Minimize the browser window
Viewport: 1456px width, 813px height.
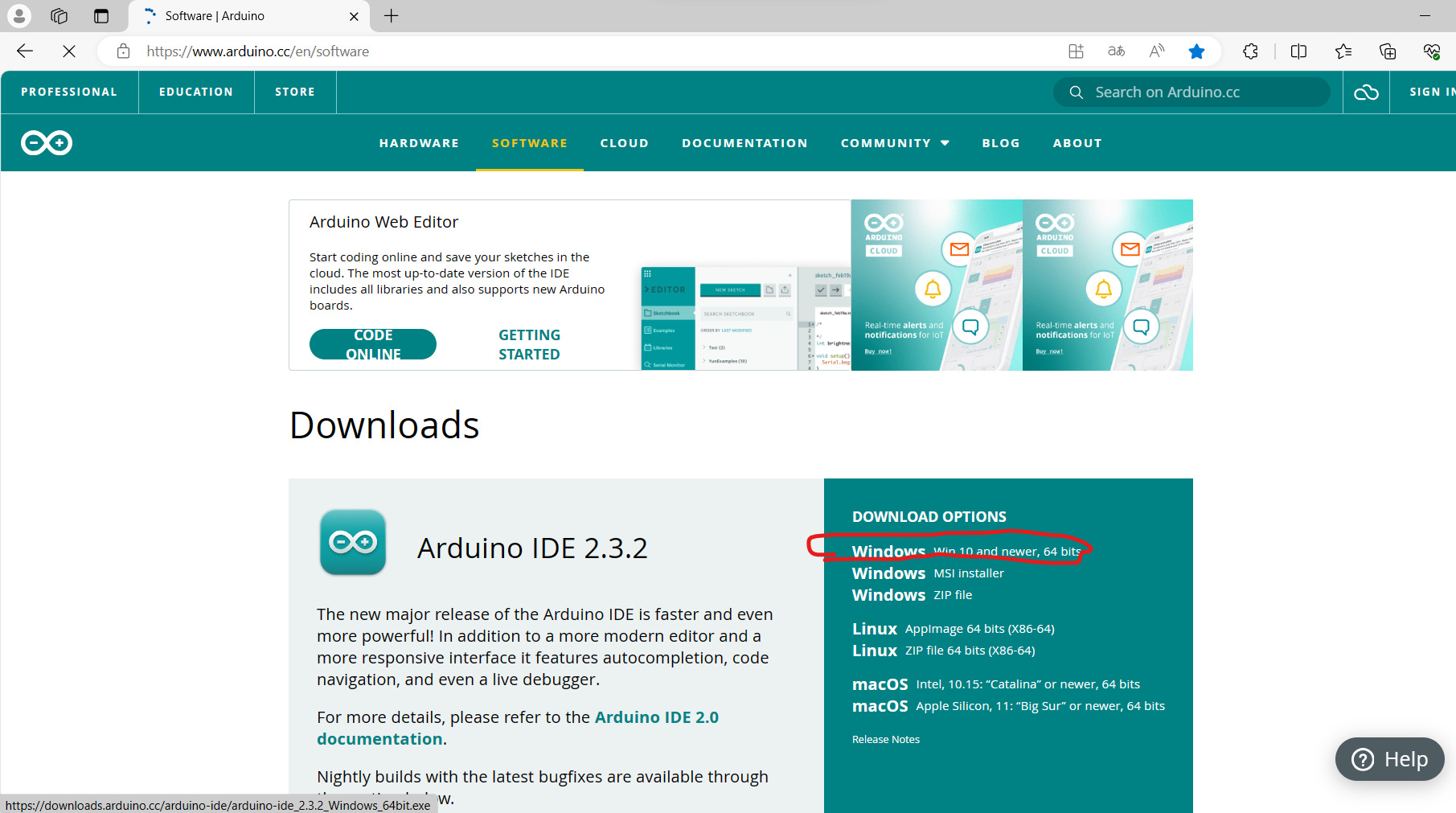1425,15
